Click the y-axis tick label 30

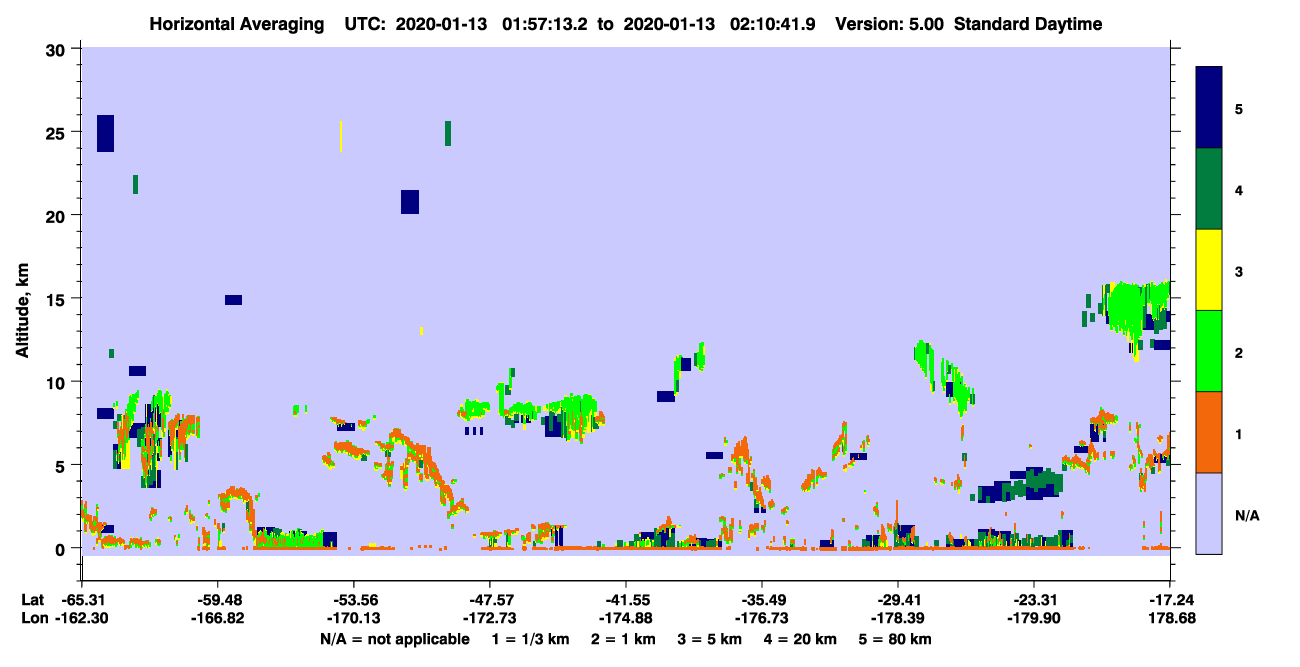pyautogui.click(x=56, y=49)
